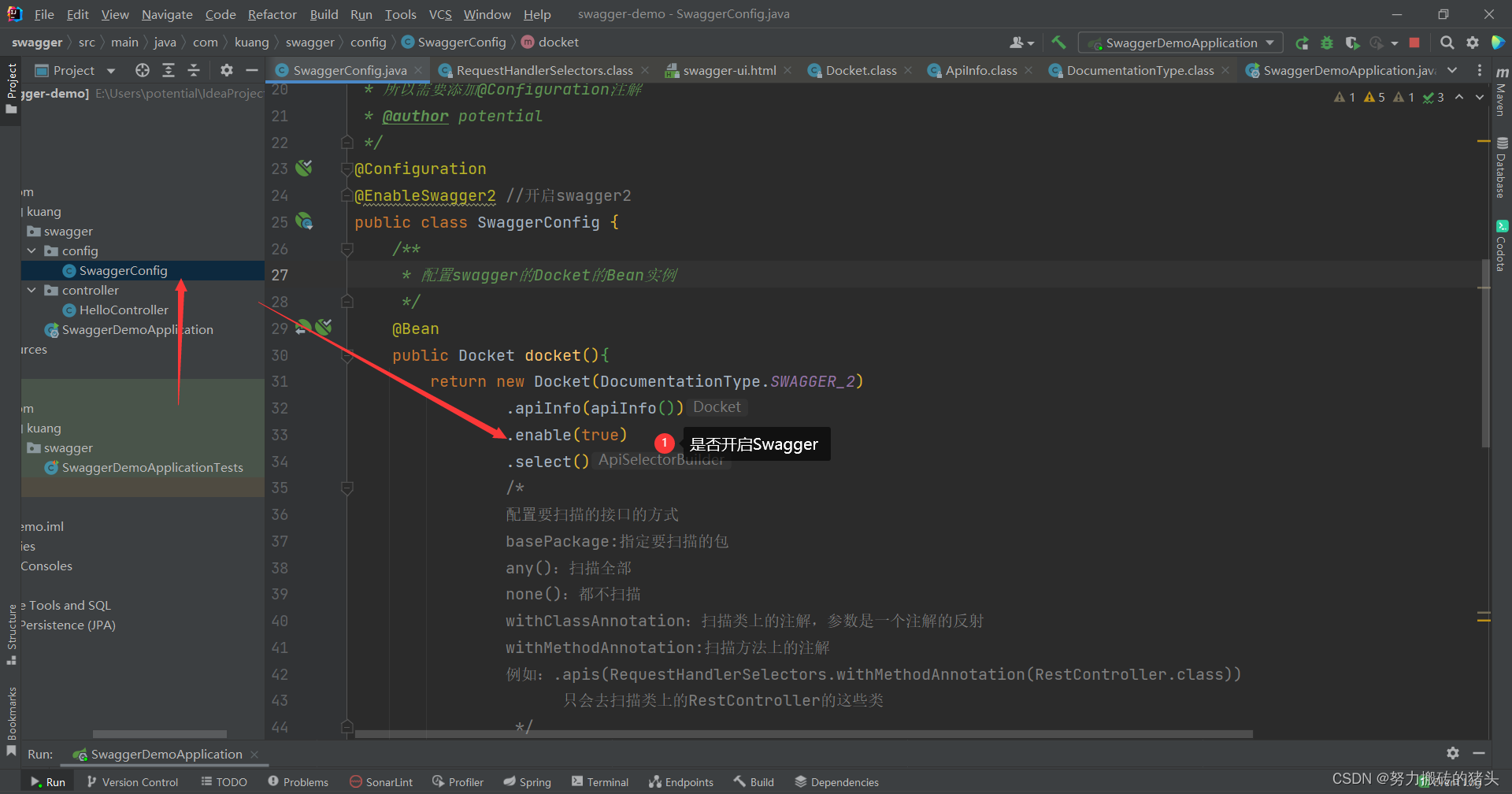Viewport: 1512px width, 794px height.
Task: Start debugging with the bug icon
Action: click(x=1327, y=43)
